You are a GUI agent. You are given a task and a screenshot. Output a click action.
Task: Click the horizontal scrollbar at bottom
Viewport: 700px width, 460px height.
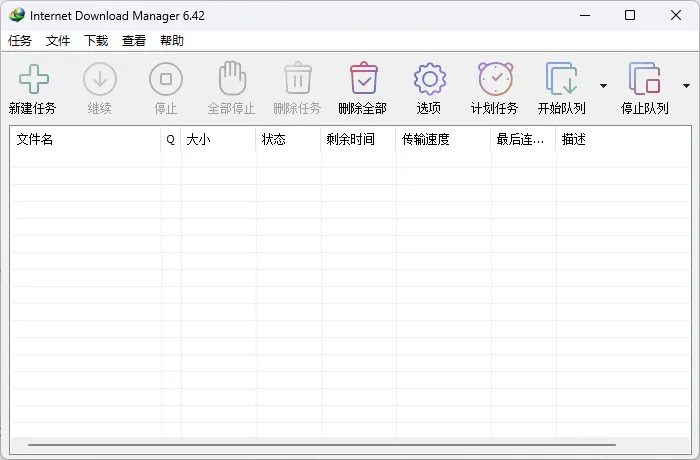coord(322,445)
